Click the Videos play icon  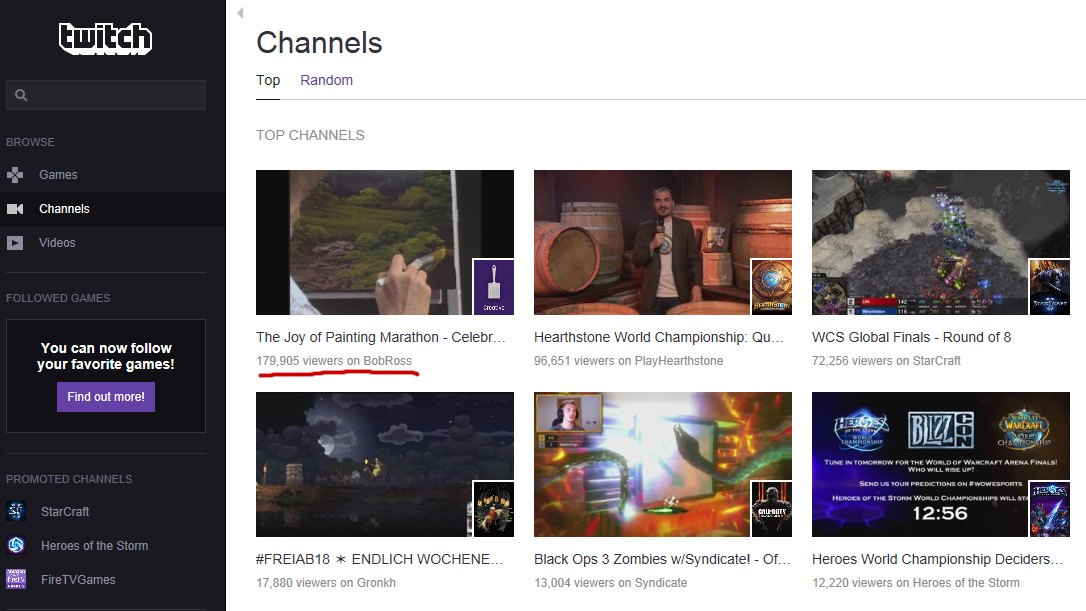[x=15, y=242]
